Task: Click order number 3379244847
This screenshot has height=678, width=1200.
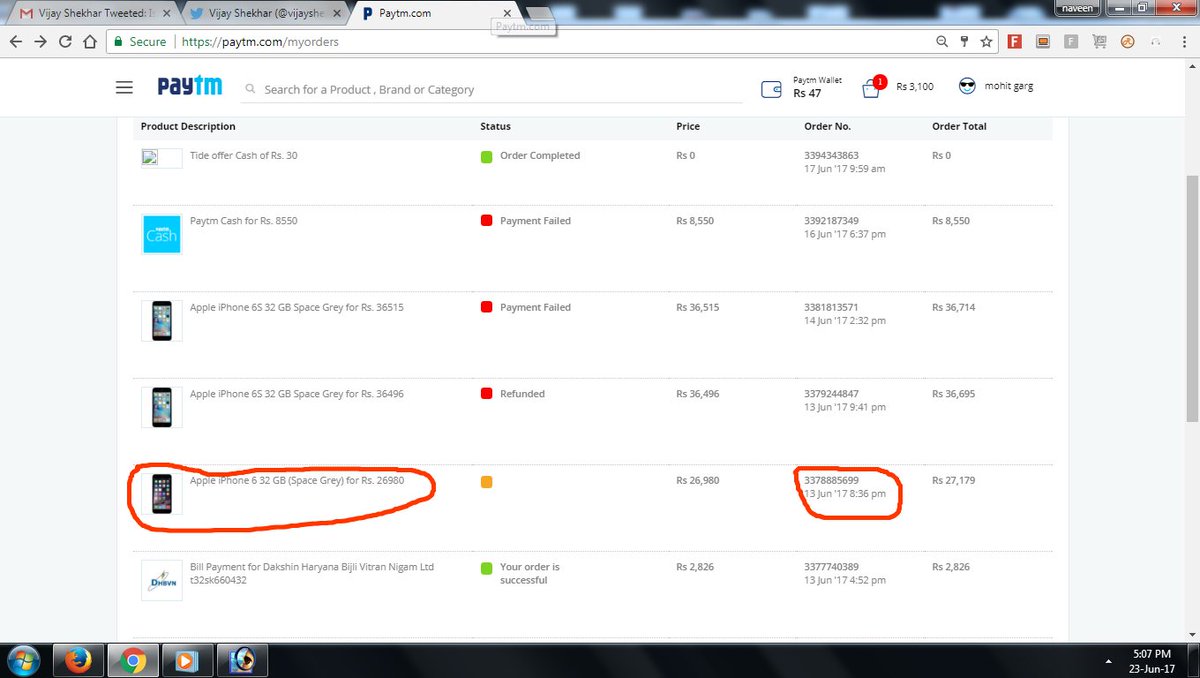Action: [x=831, y=394]
